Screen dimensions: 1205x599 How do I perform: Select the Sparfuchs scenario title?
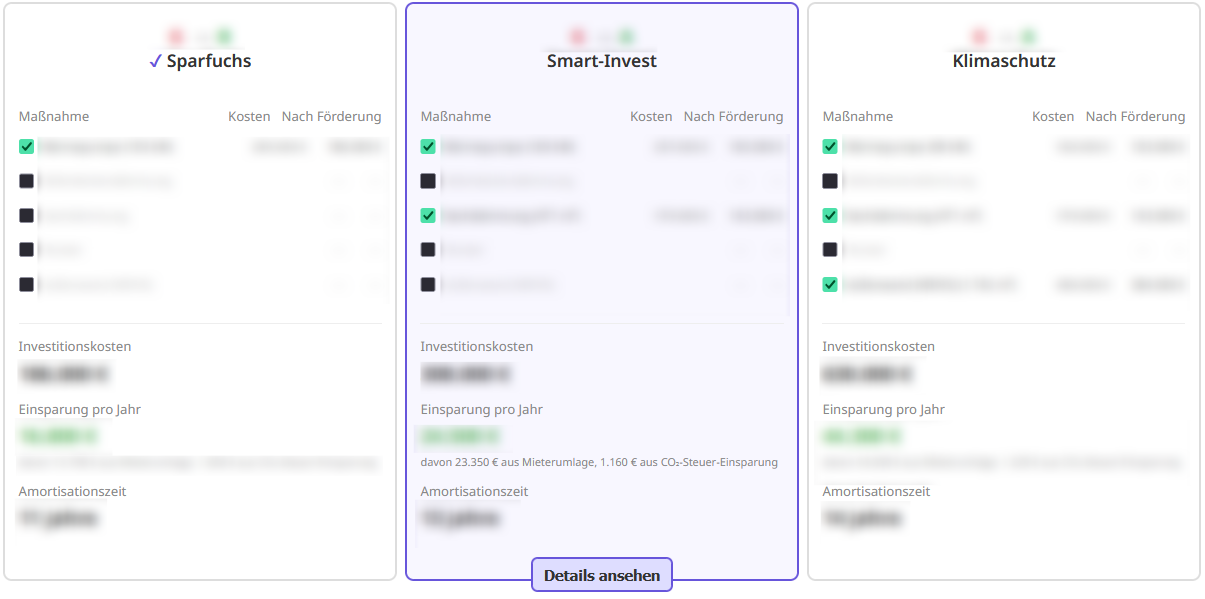tap(209, 61)
